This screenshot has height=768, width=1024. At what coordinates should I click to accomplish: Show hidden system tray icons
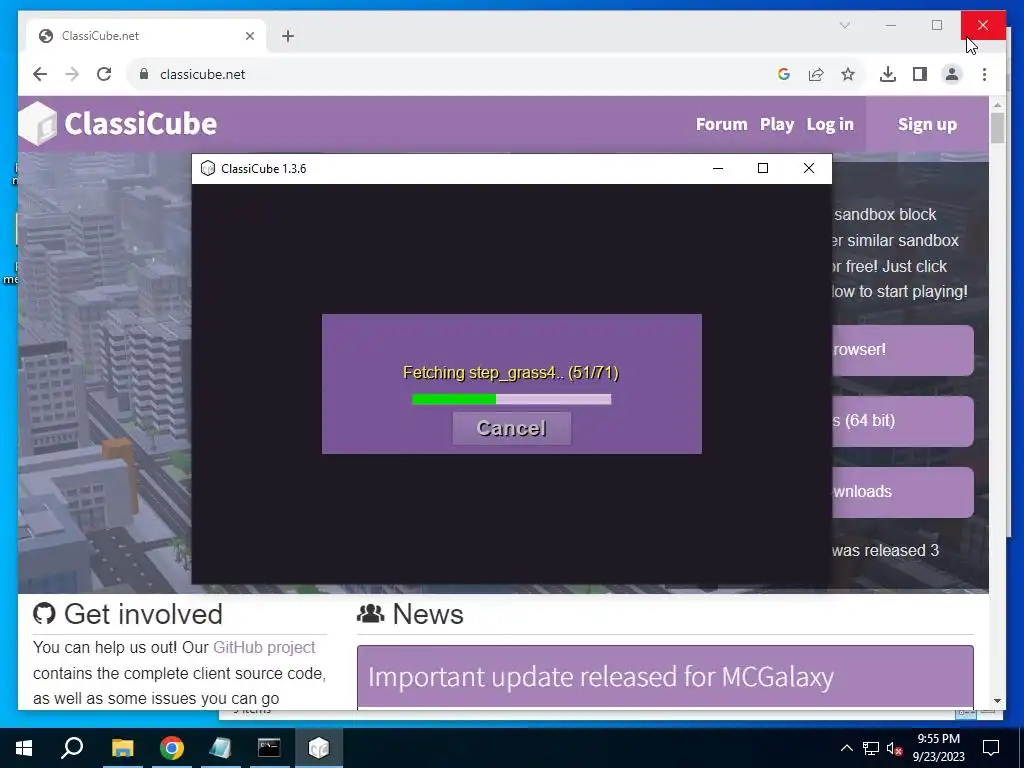(x=846, y=748)
